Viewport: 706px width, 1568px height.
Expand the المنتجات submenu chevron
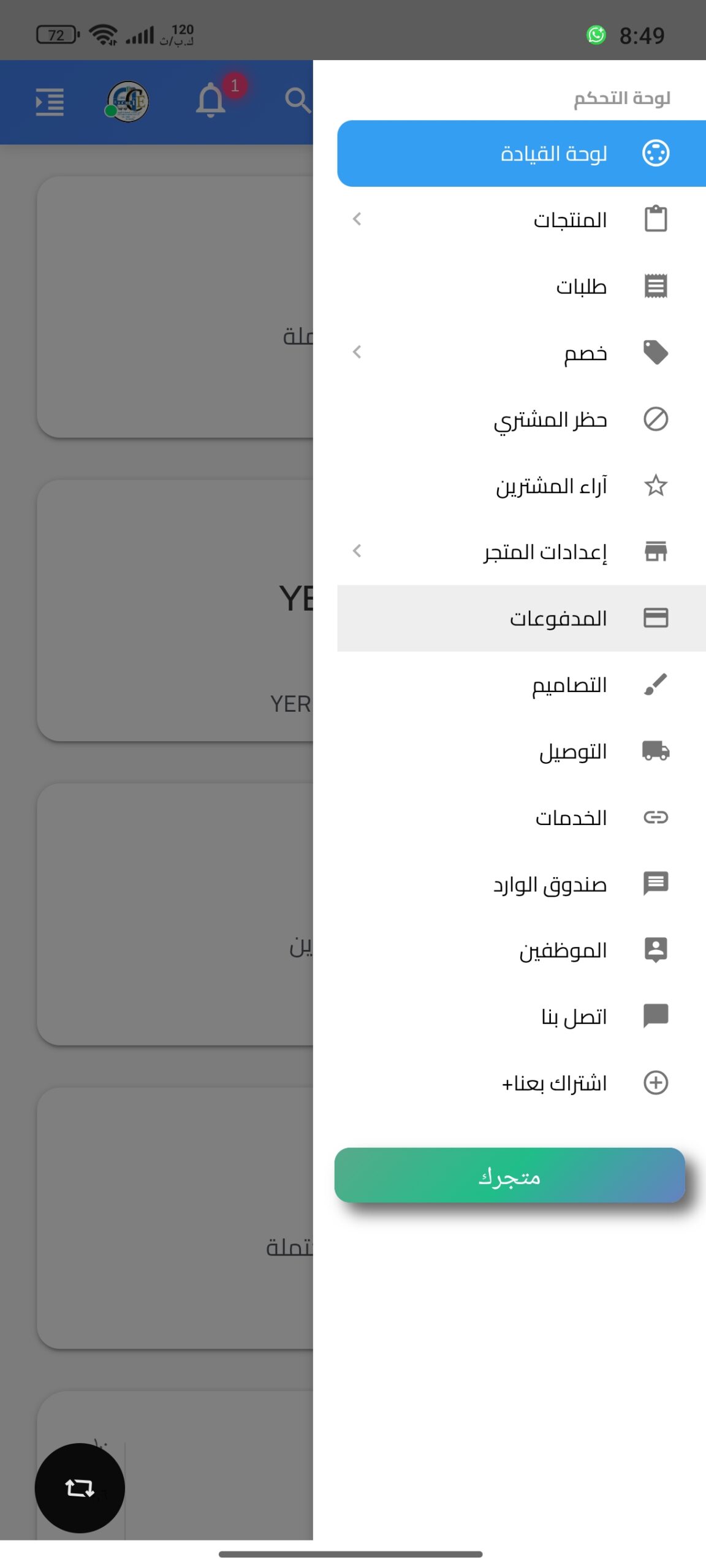357,219
